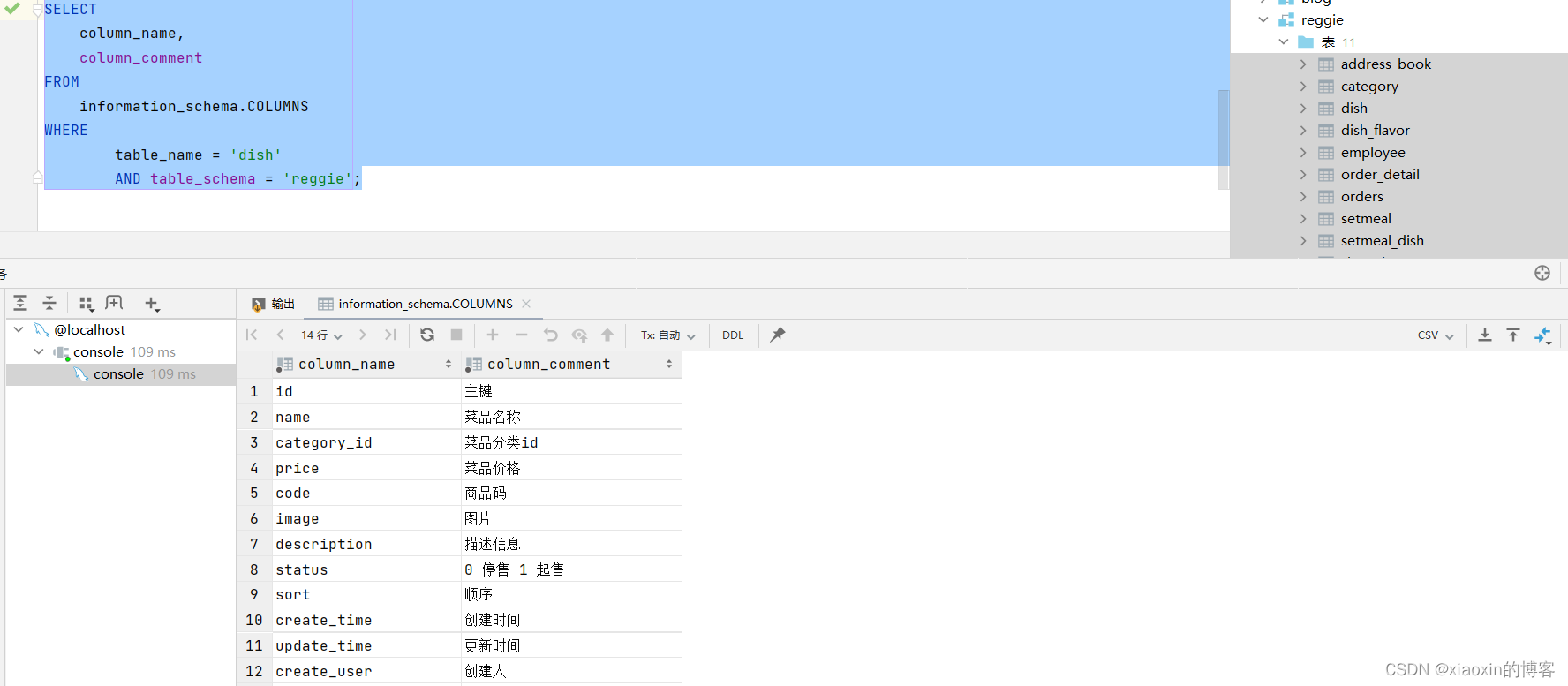Screen dimensions: 1568x686
Task: Expand the employee table node
Action: [1303, 152]
